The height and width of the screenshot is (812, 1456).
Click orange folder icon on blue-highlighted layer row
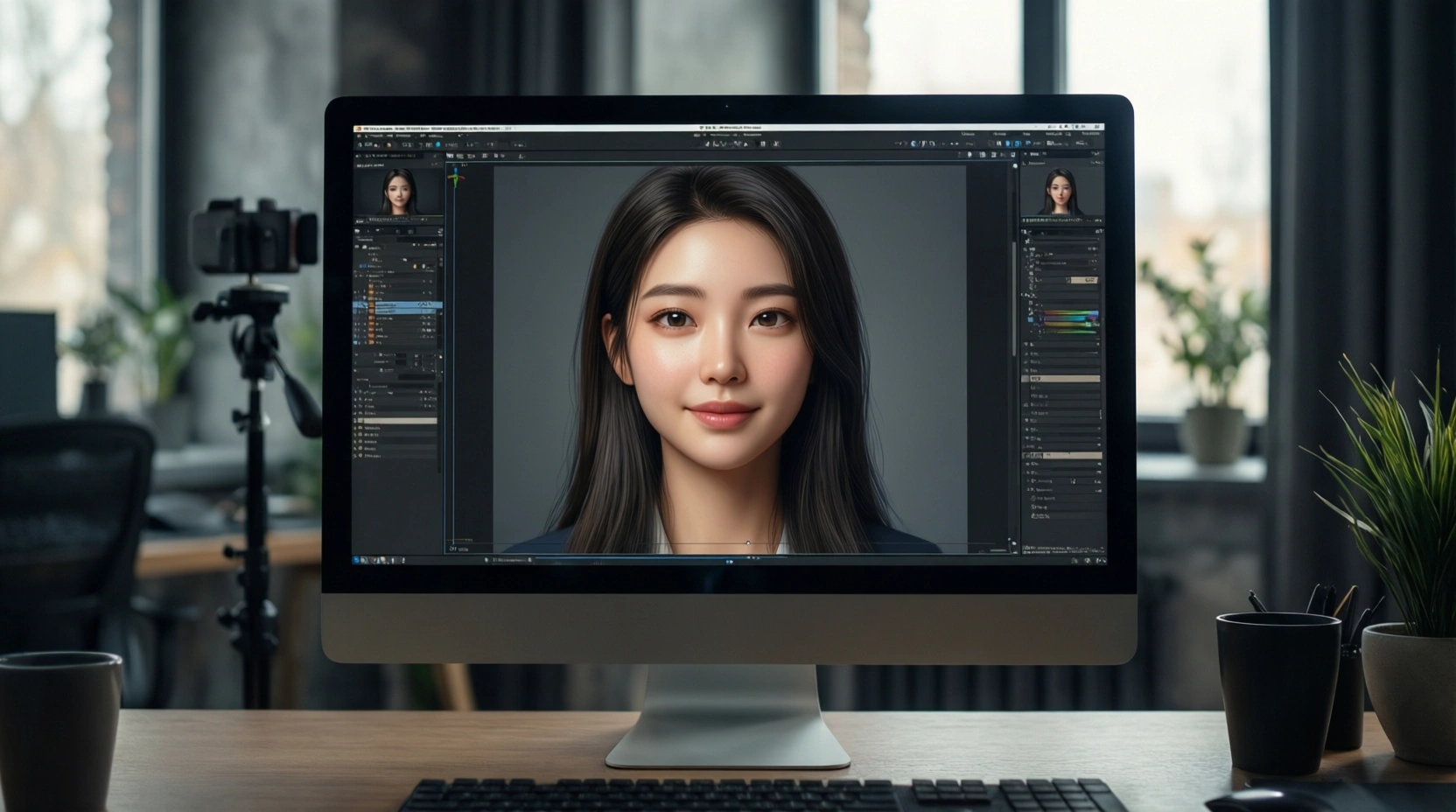(371, 306)
